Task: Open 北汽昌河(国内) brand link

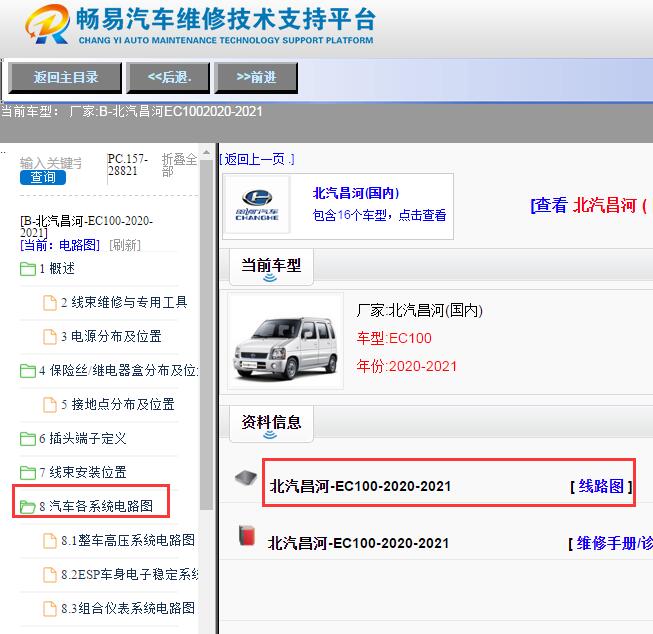Action: click(x=356, y=193)
